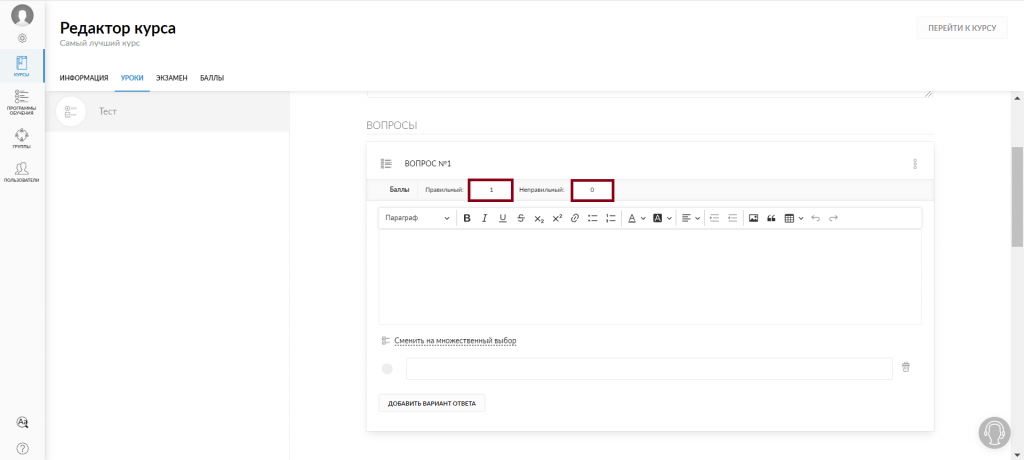Toggle bold formatting in the editor toolbar
1024x460 pixels.
[x=467, y=218]
